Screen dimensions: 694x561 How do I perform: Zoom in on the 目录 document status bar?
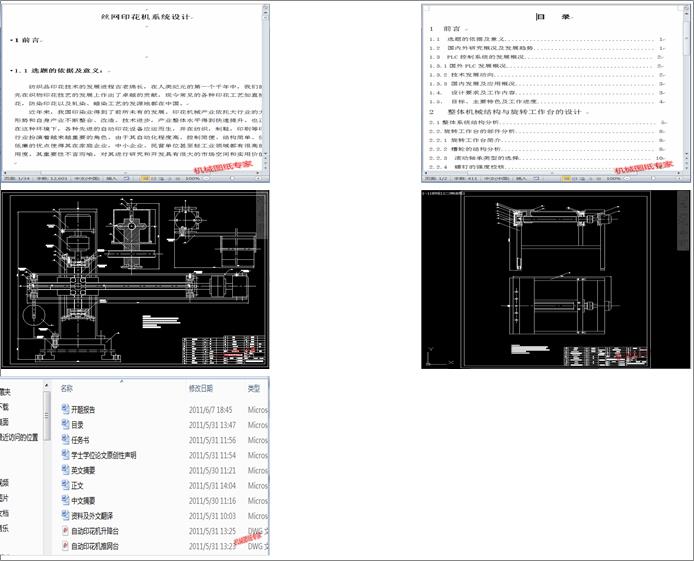click(679, 178)
